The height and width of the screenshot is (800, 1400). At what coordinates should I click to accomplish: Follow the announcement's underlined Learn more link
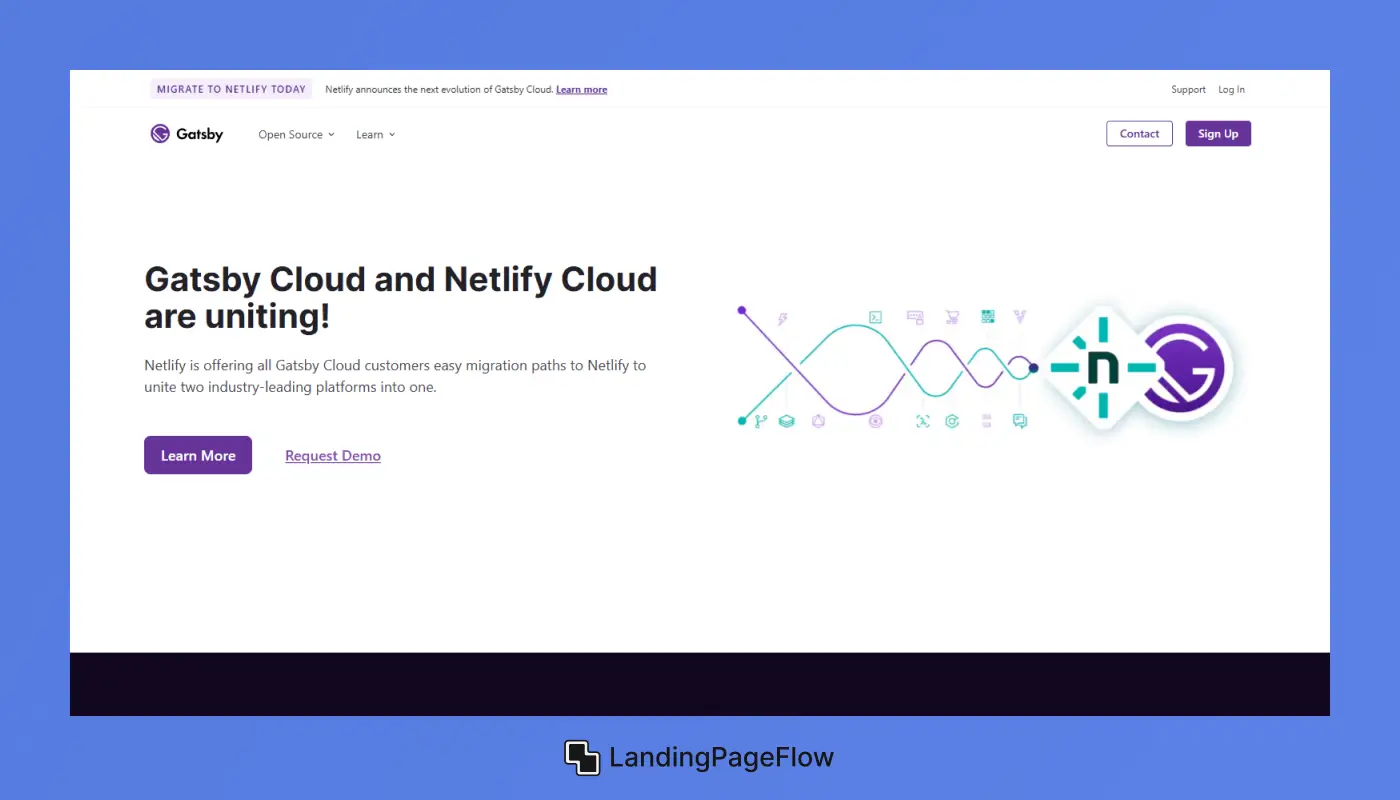tap(582, 90)
